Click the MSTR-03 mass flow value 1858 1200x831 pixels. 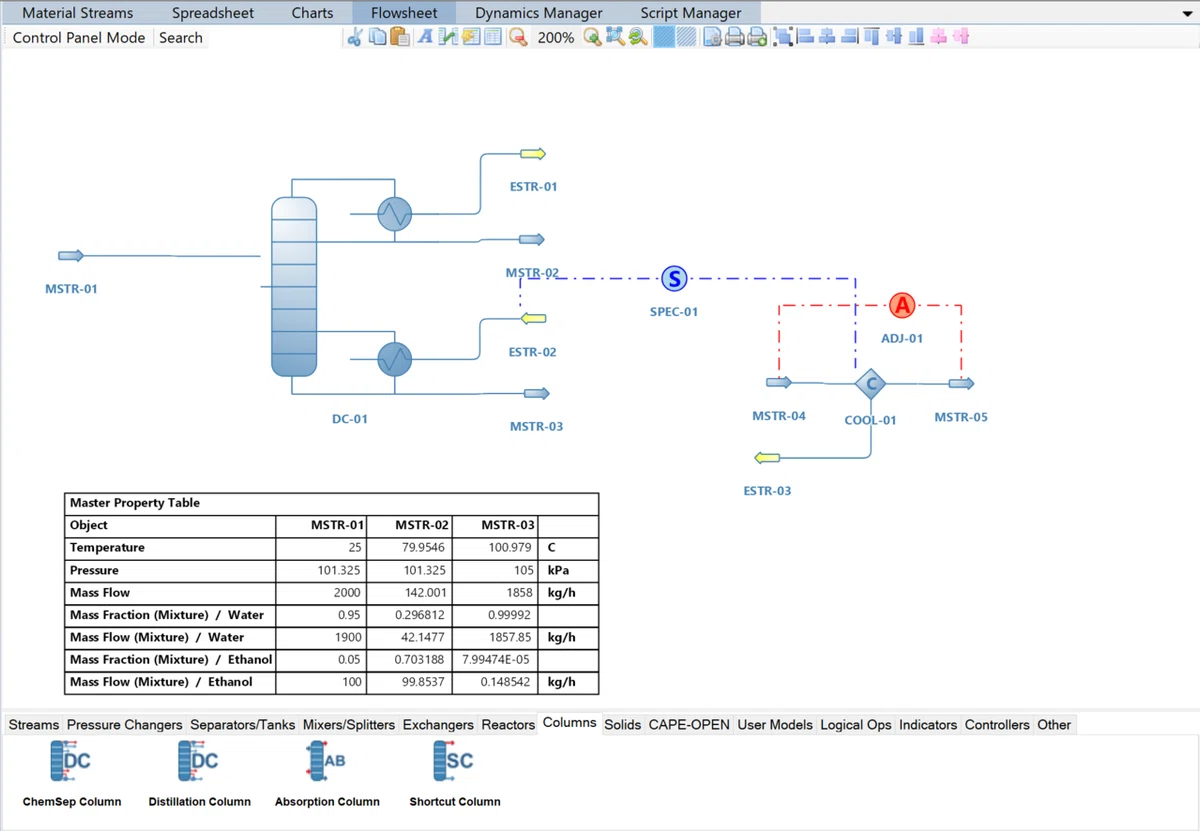(x=518, y=592)
